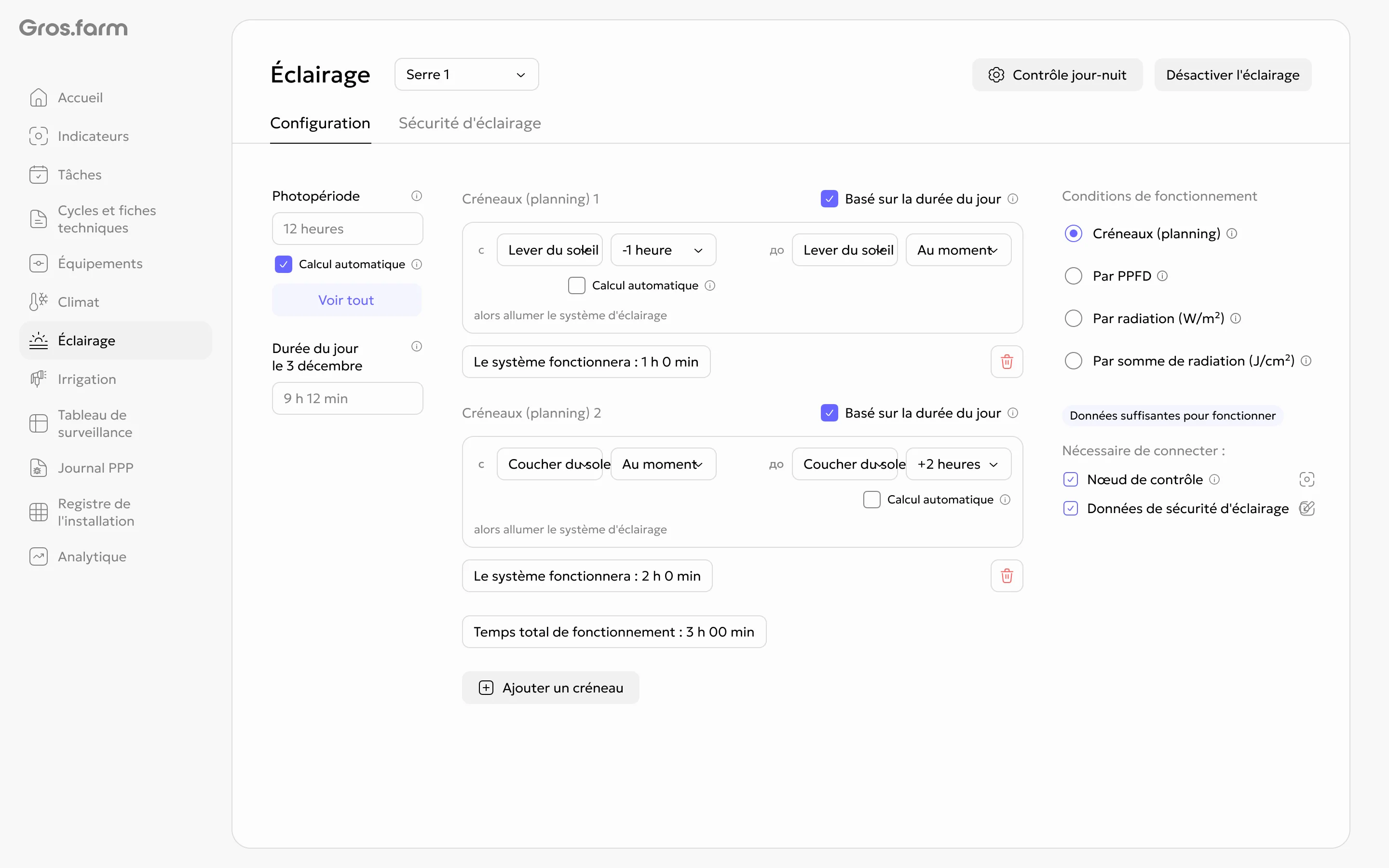Open planning 2 end Coucher du soleil dropdown

(845, 464)
